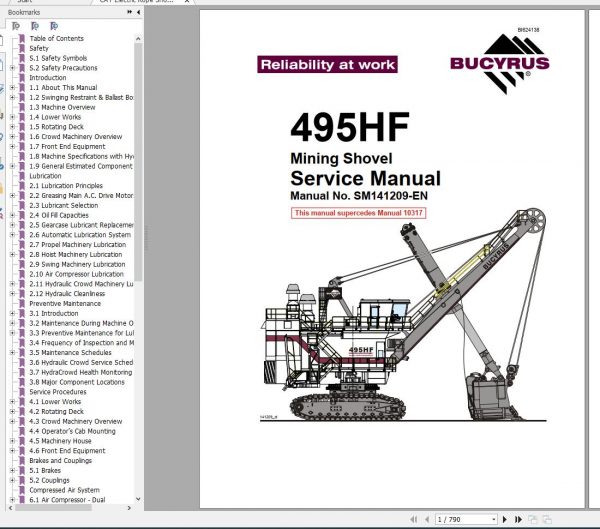
Task: Select 3.8 Major Component Locations bookmark
Action: pyautogui.click(x=77, y=382)
